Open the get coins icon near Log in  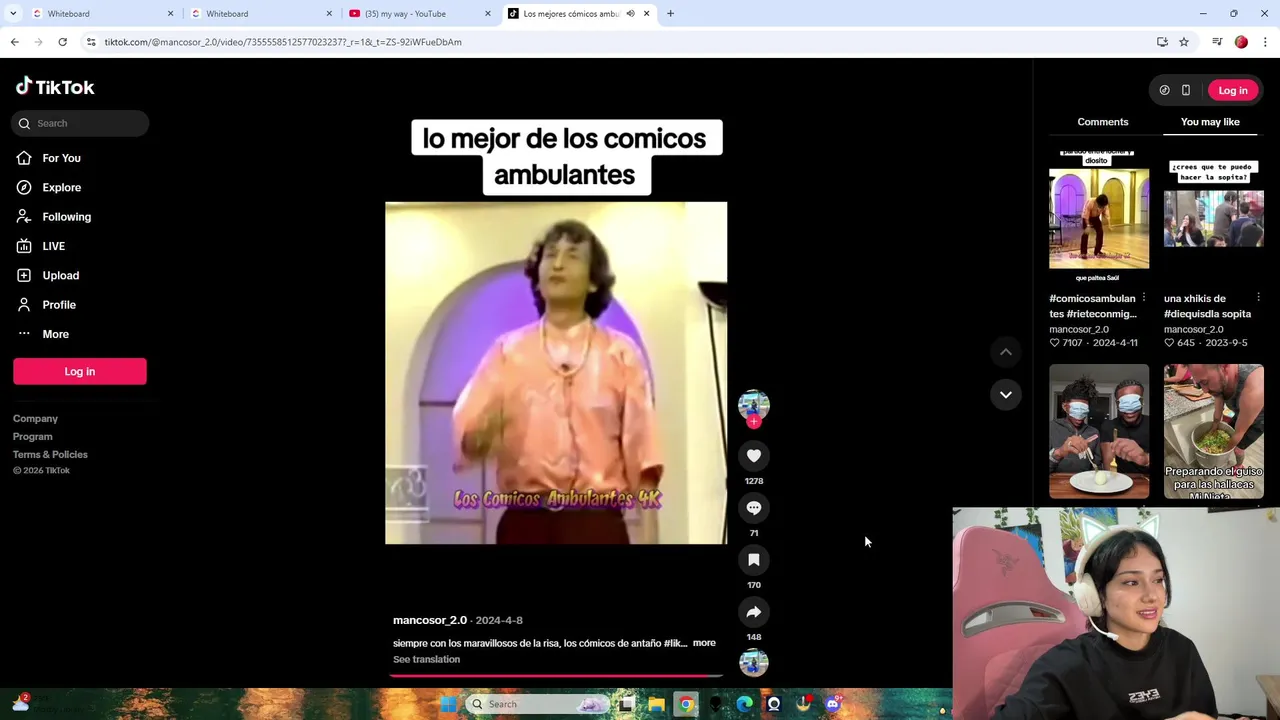click(1165, 90)
